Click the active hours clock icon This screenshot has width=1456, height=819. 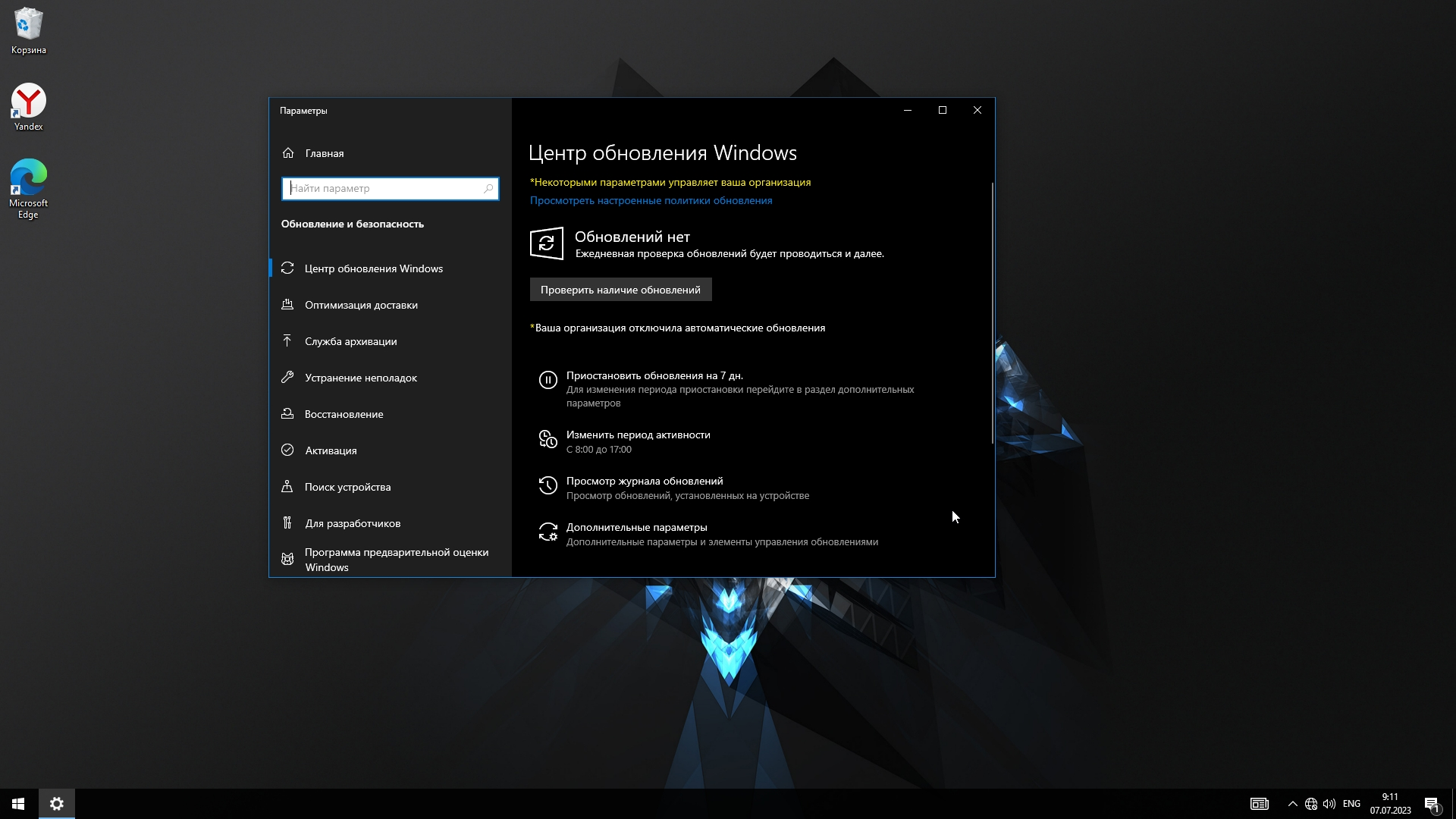point(548,439)
